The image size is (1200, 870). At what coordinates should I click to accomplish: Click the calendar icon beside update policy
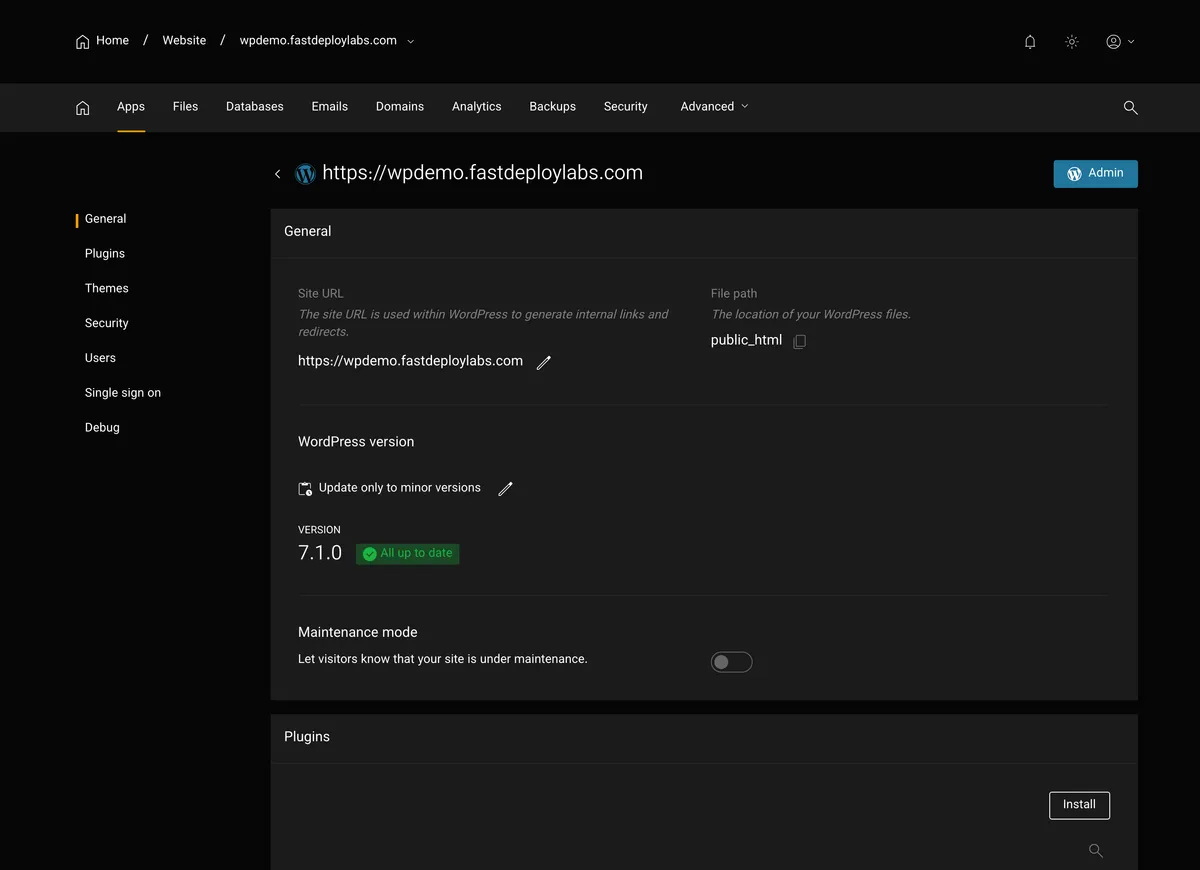click(x=305, y=489)
